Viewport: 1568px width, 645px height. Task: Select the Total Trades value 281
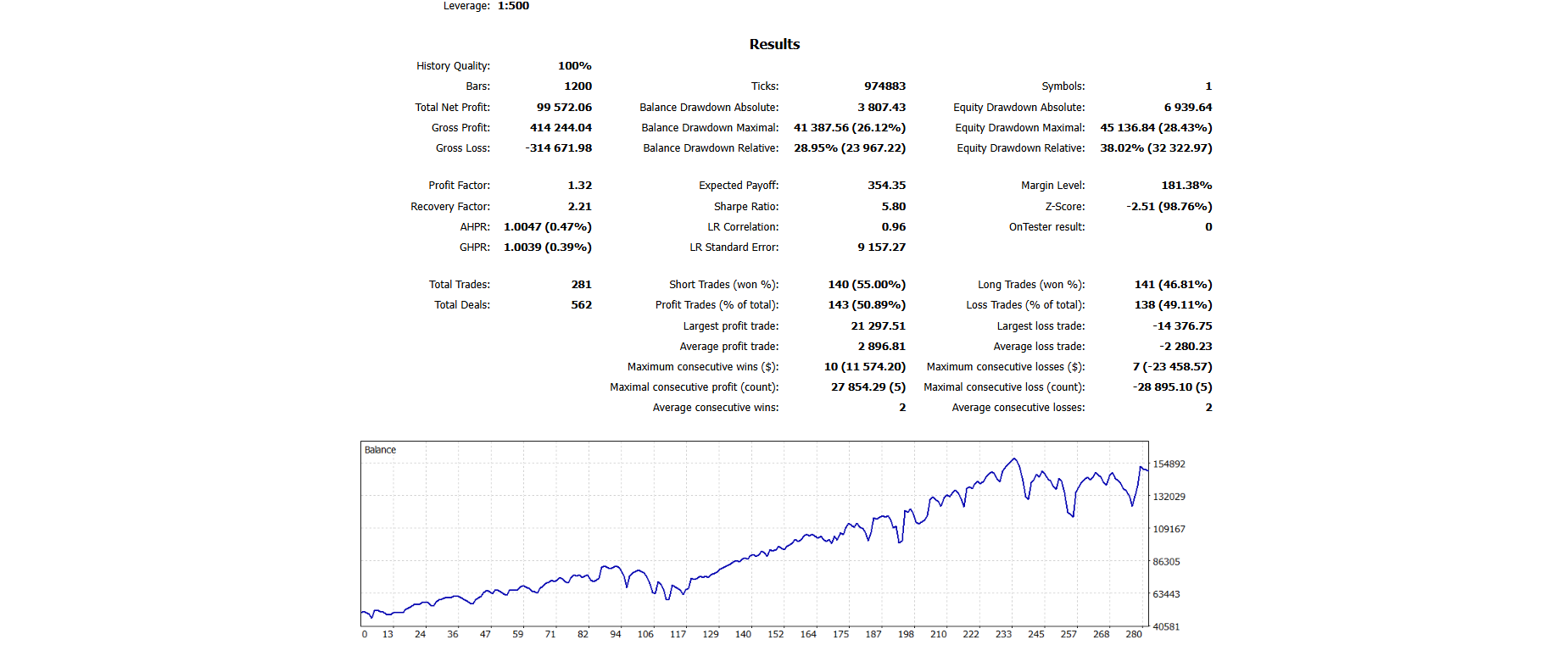click(x=581, y=285)
